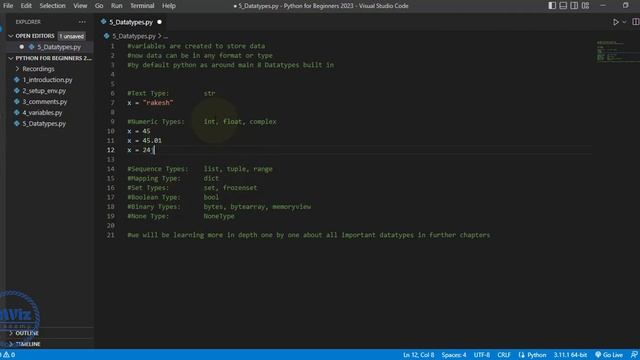This screenshot has width=640, height=360.
Task: Select the 5_Datatypes.py editor tab
Action: tap(131, 22)
